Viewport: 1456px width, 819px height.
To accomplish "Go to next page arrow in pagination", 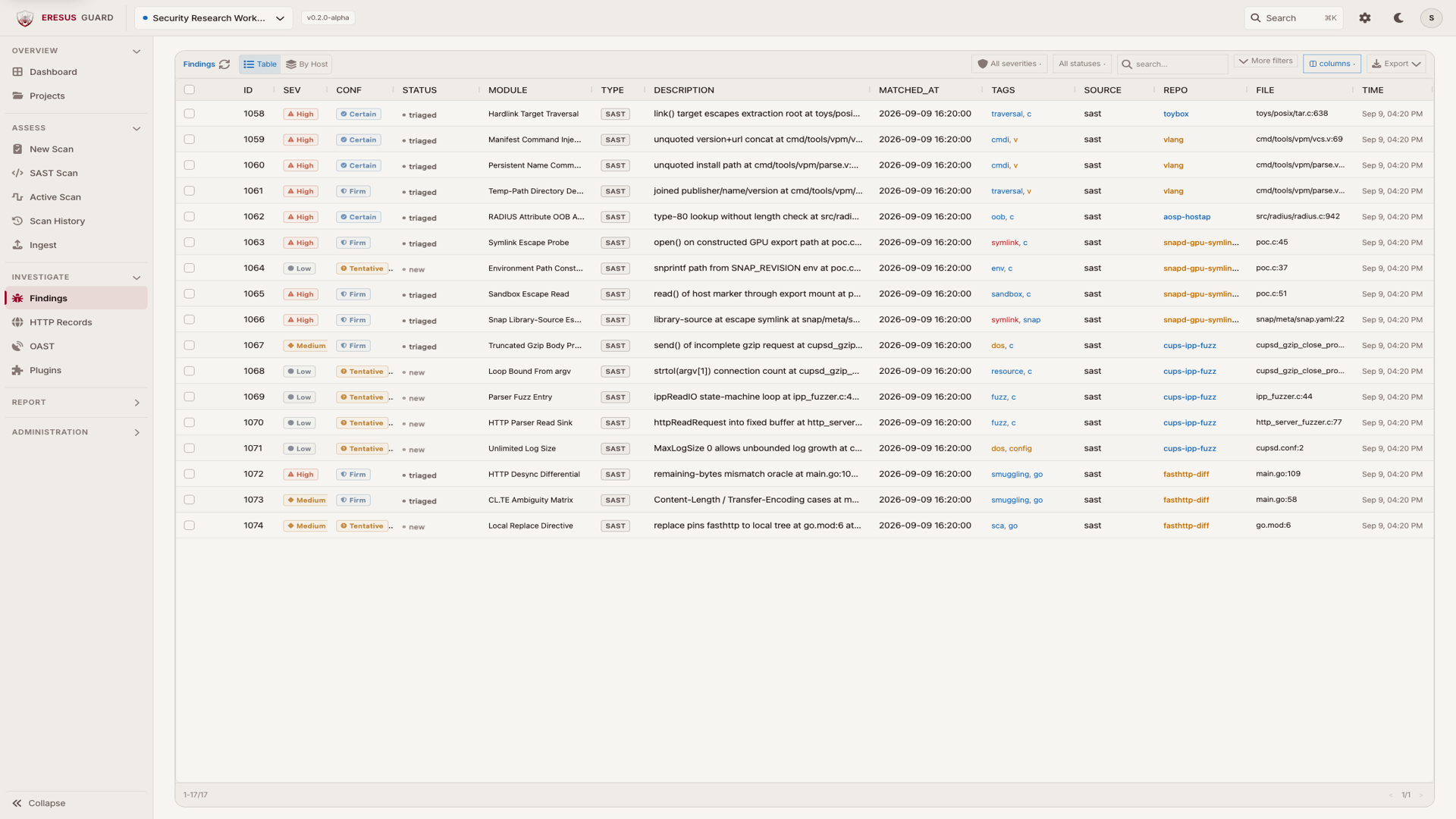I will click(x=1421, y=795).
